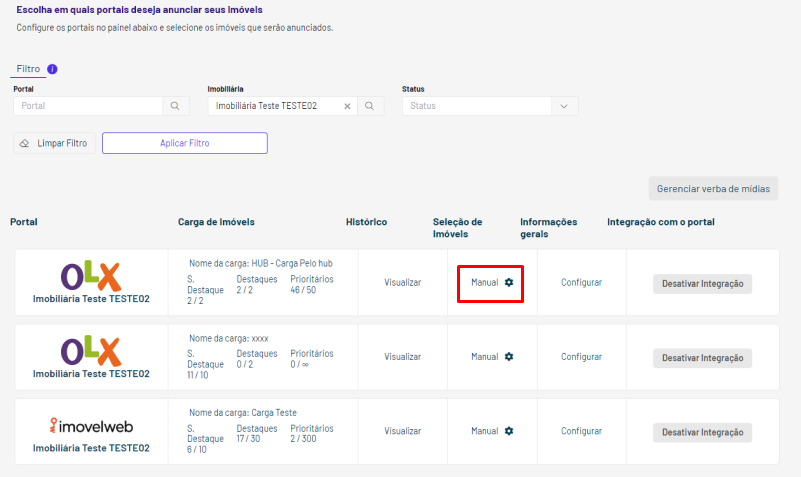The height and width of the screenshot is (477, 801).
Task: Click Configurar in the xxxx carga row
Action: 581,356
